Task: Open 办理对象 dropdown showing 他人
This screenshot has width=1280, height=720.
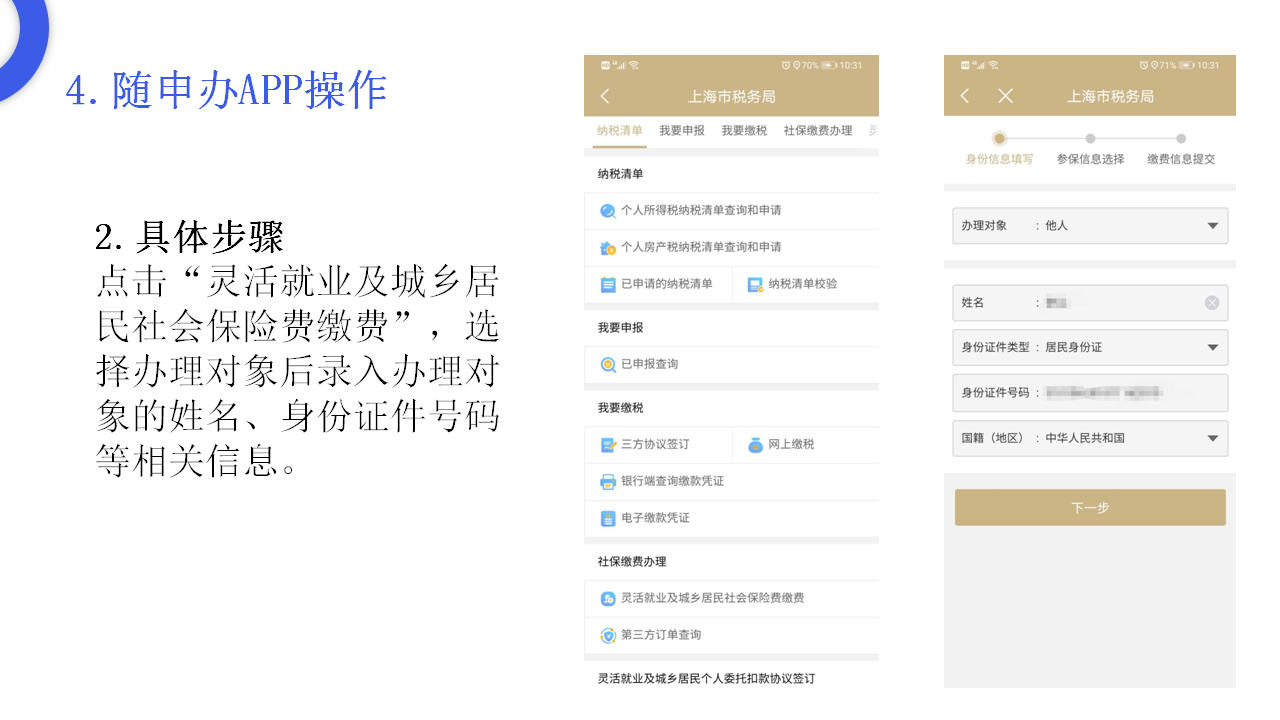Action: coord(1090,226)
